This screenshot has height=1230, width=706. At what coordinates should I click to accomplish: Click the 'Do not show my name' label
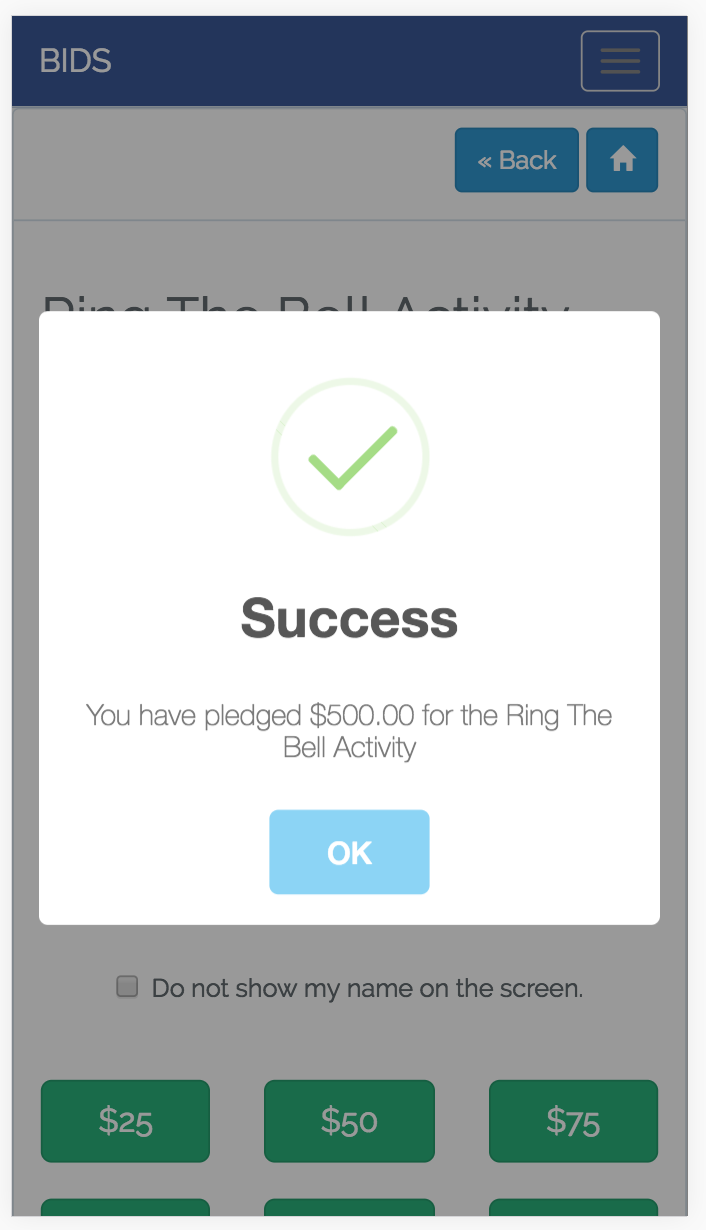[367, 989]
